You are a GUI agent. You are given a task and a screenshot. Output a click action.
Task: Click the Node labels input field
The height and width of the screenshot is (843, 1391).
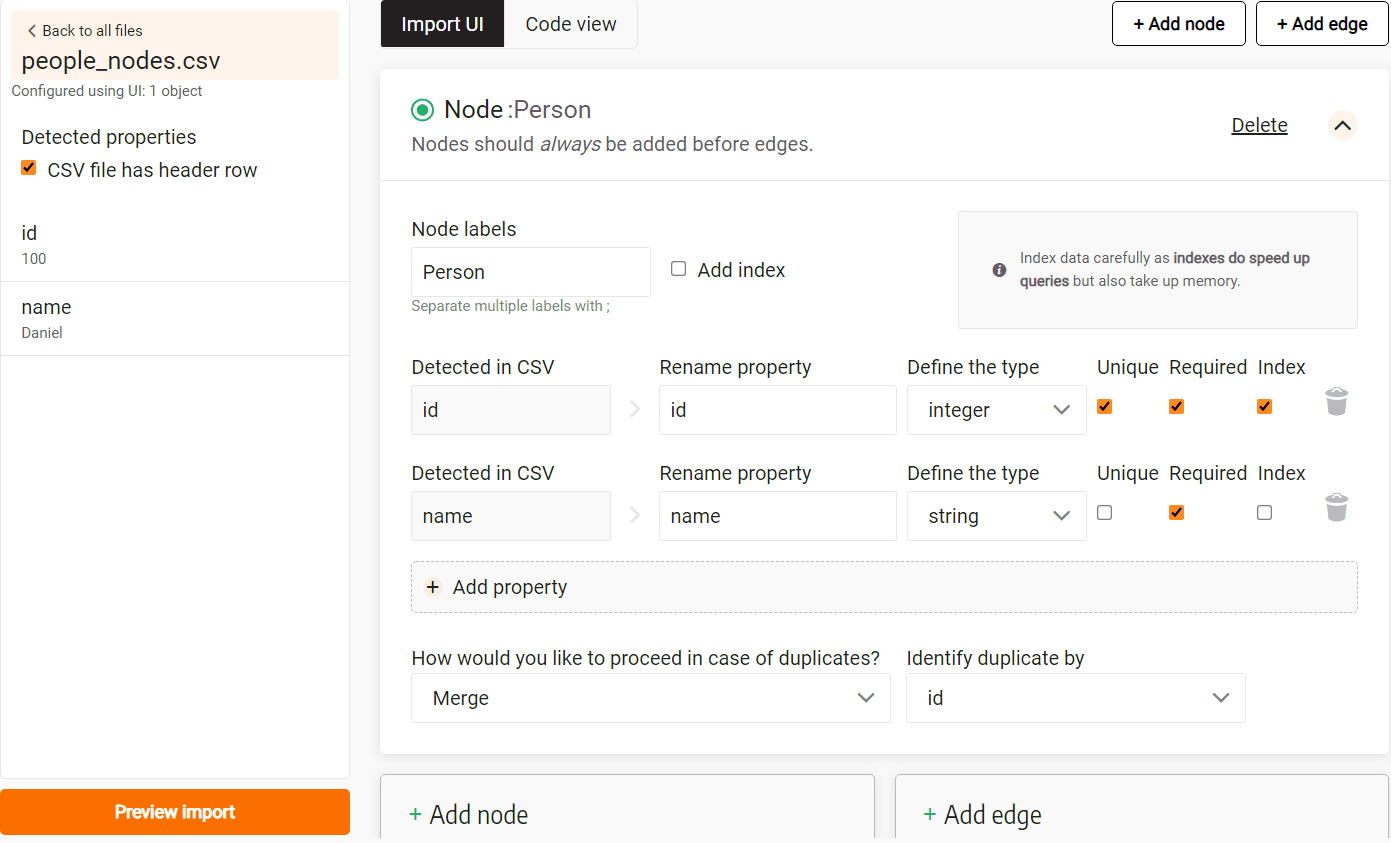point(530,272)
